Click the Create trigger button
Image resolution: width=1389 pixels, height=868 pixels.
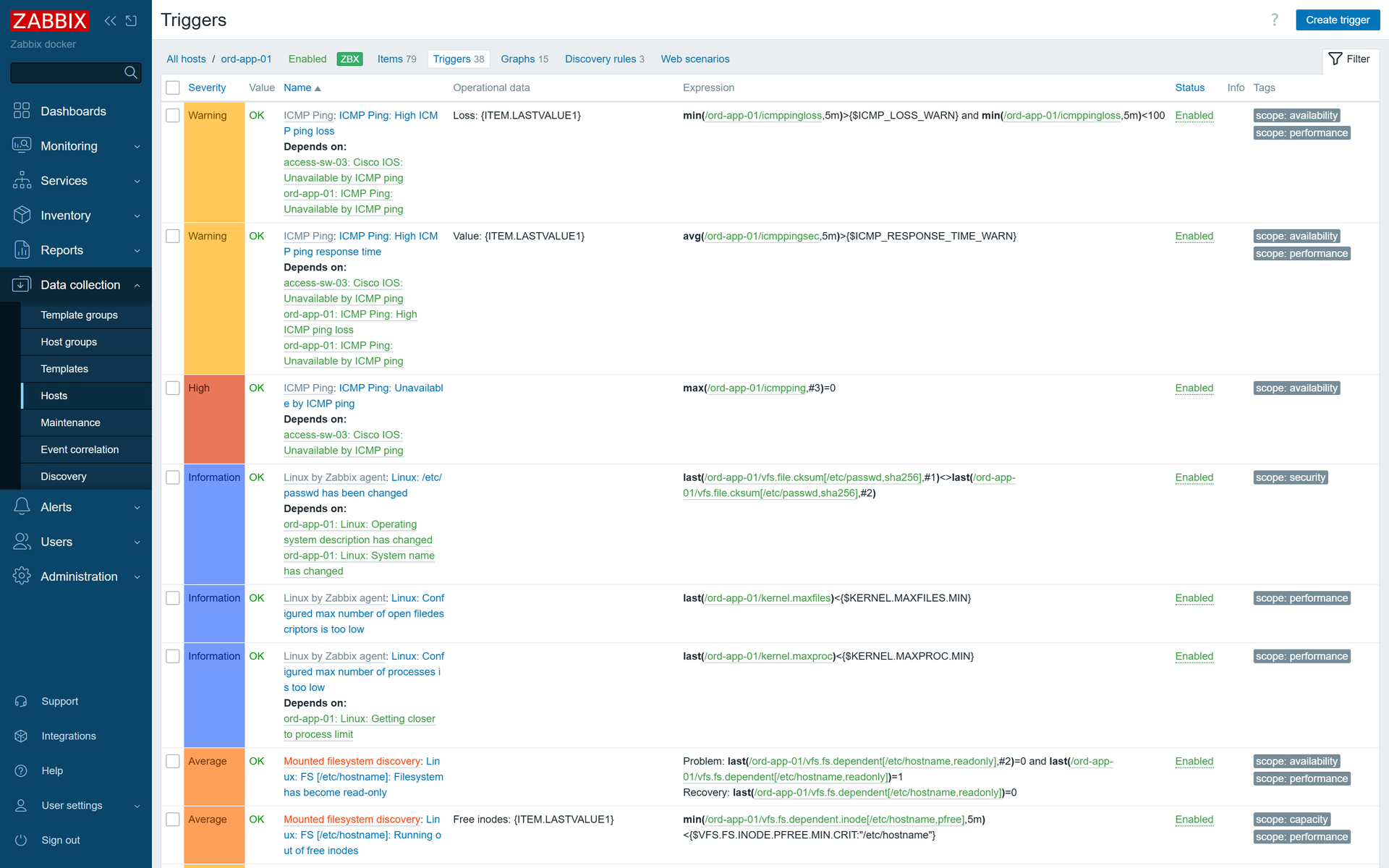tap(1338, 20)
